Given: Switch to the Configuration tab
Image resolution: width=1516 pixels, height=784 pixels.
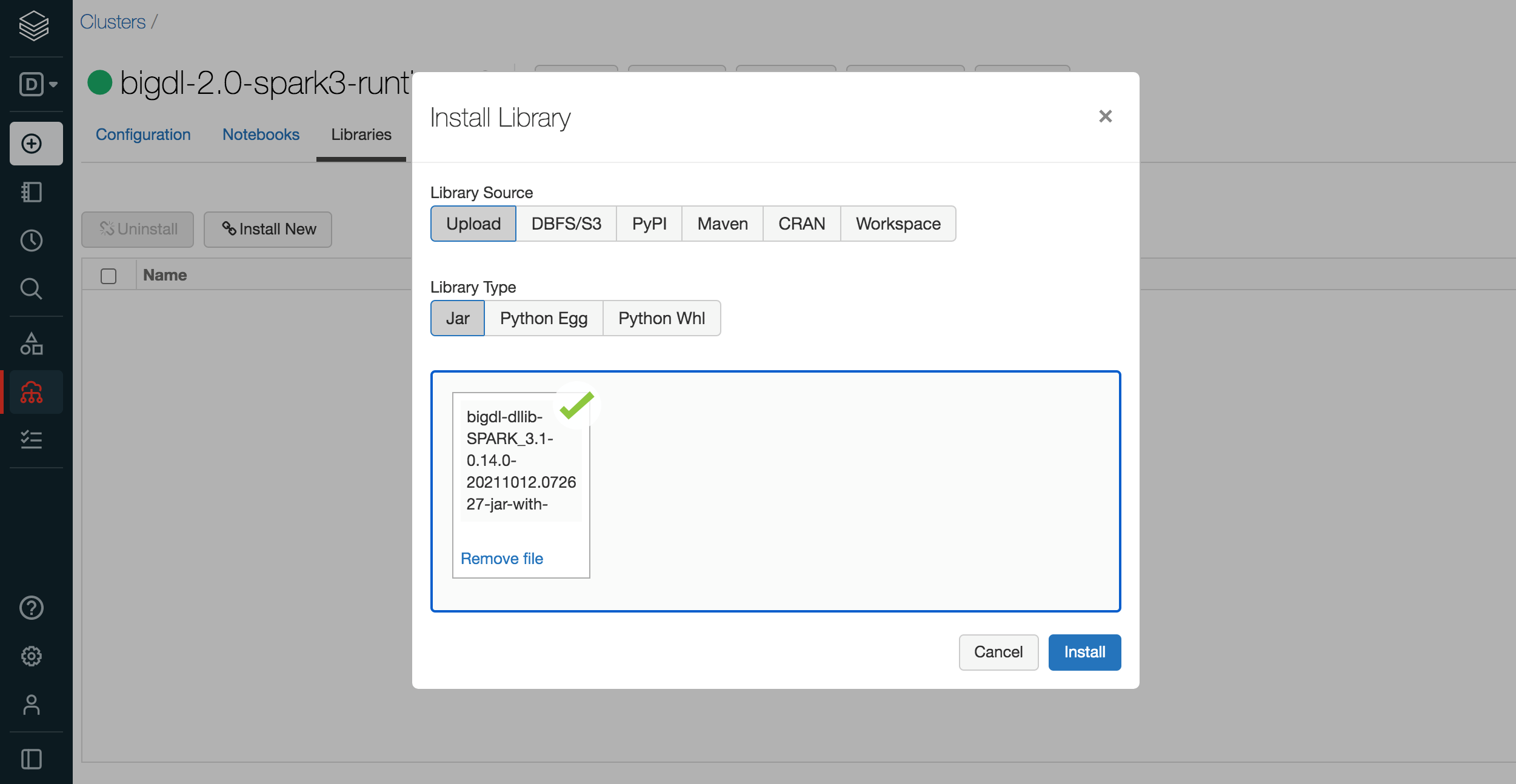Looking at the screenshot, I should pos(143,135).
